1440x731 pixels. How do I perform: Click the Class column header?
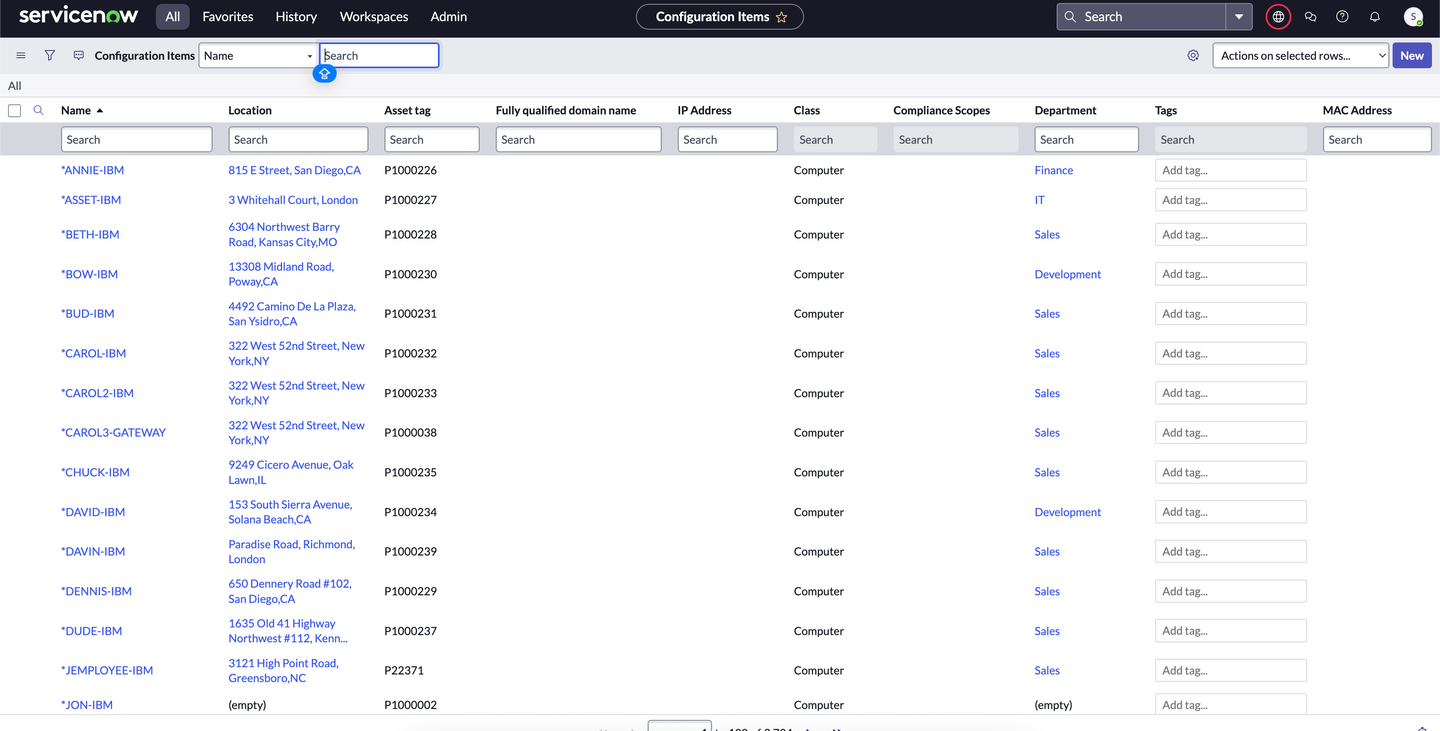(807, 110)
